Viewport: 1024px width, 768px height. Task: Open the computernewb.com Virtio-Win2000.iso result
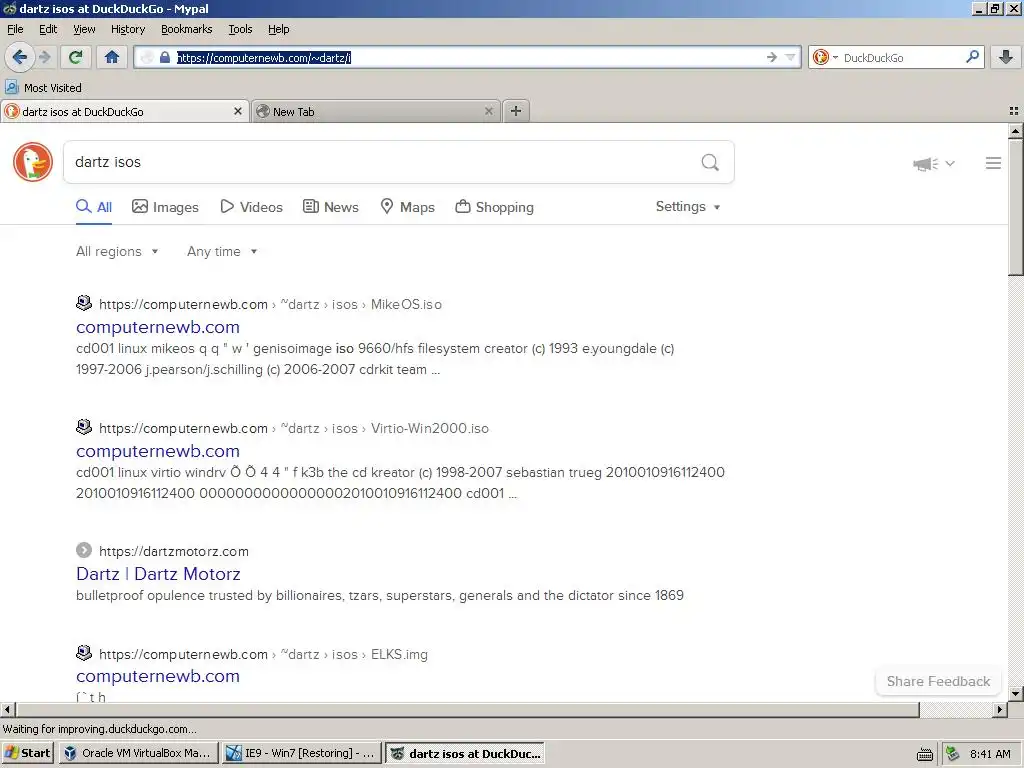tap(157, 451)
